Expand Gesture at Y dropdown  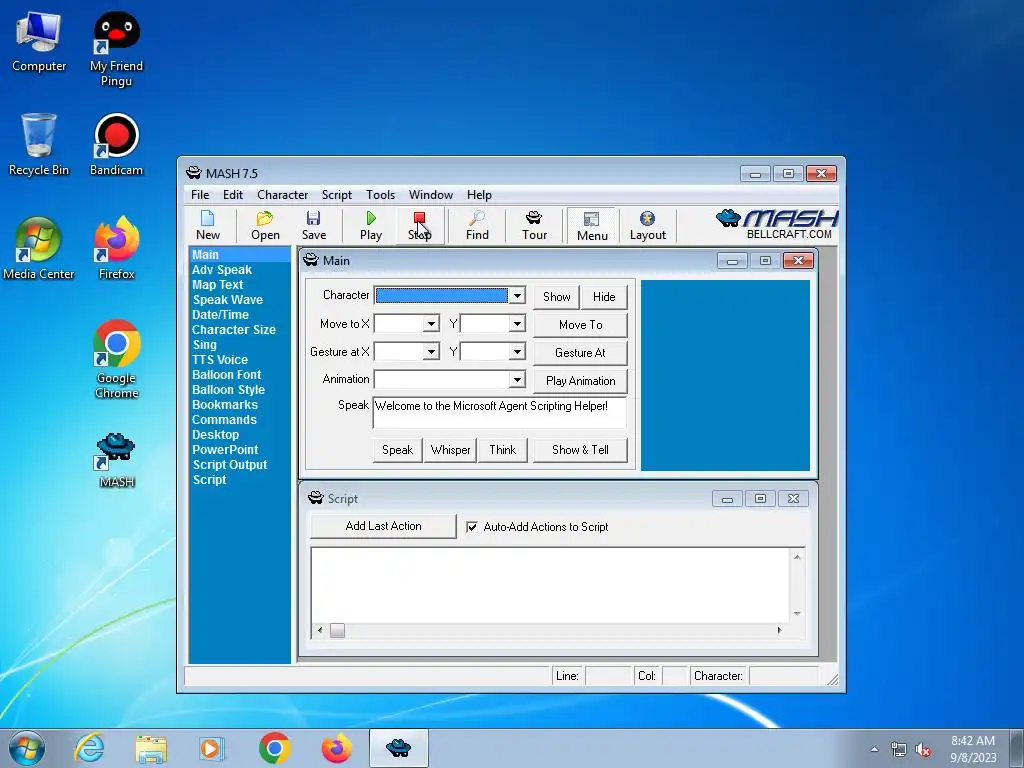pos(517,351)
